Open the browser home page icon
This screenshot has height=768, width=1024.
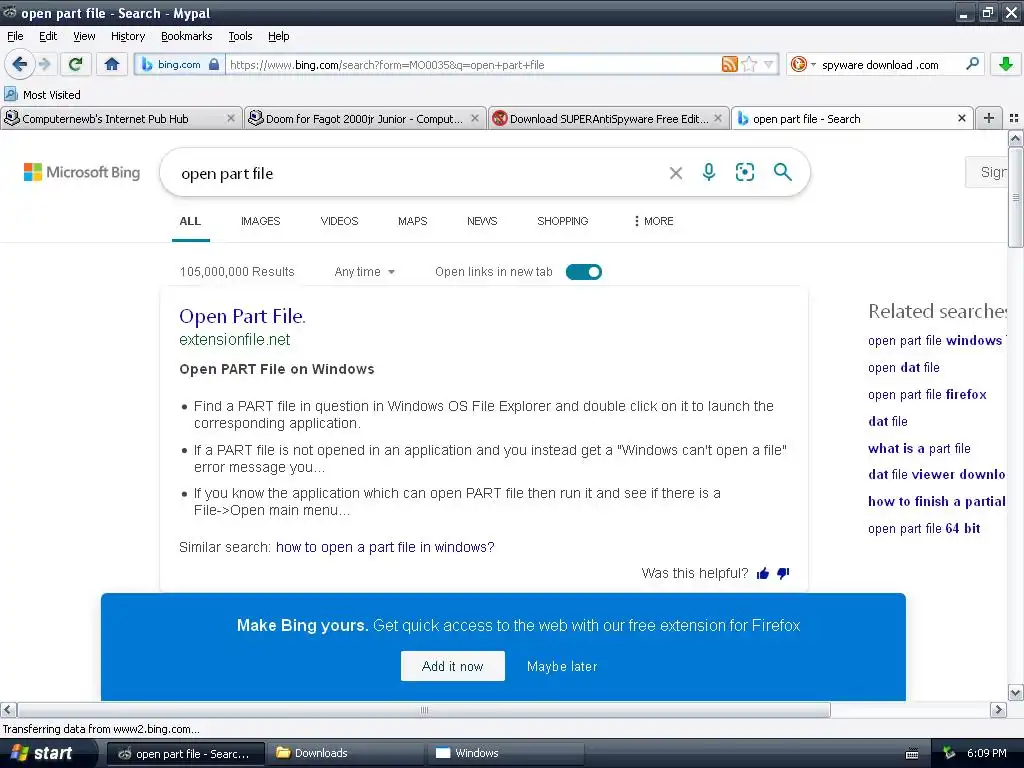coord(112,64)
